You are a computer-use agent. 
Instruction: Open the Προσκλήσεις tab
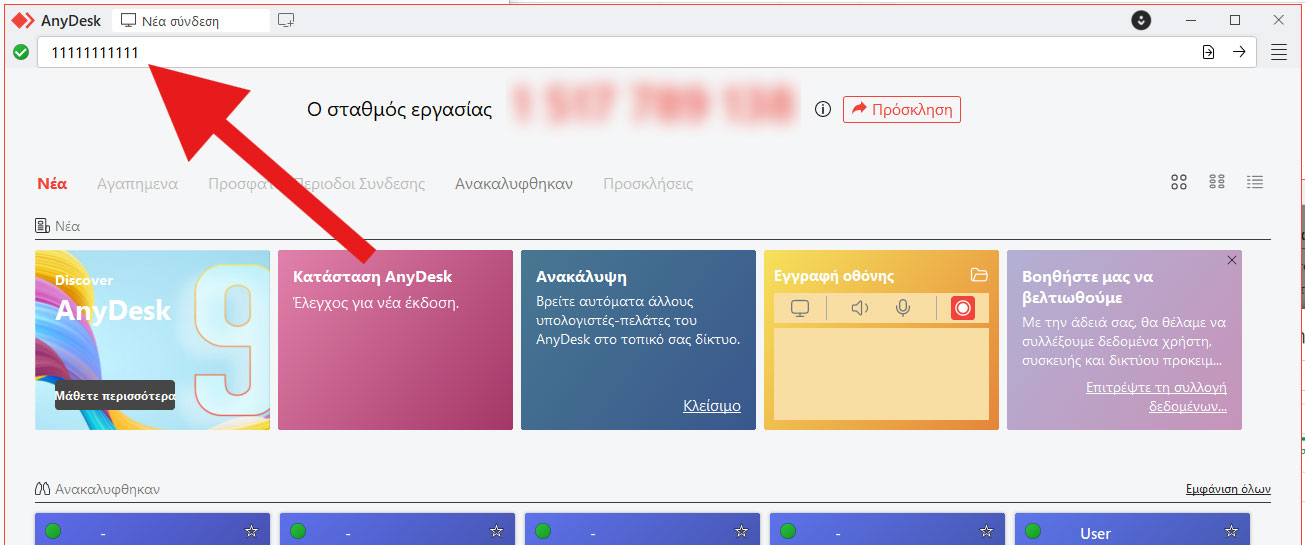coord(647,184)
